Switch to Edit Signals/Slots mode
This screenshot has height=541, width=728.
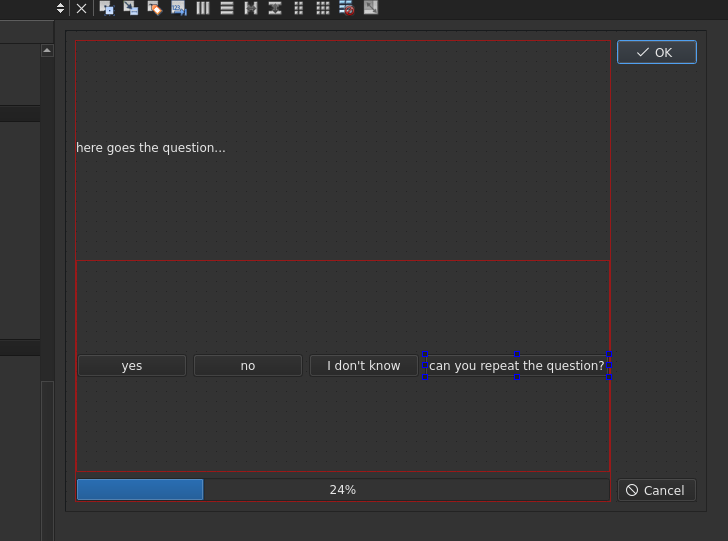pos(131,8)
